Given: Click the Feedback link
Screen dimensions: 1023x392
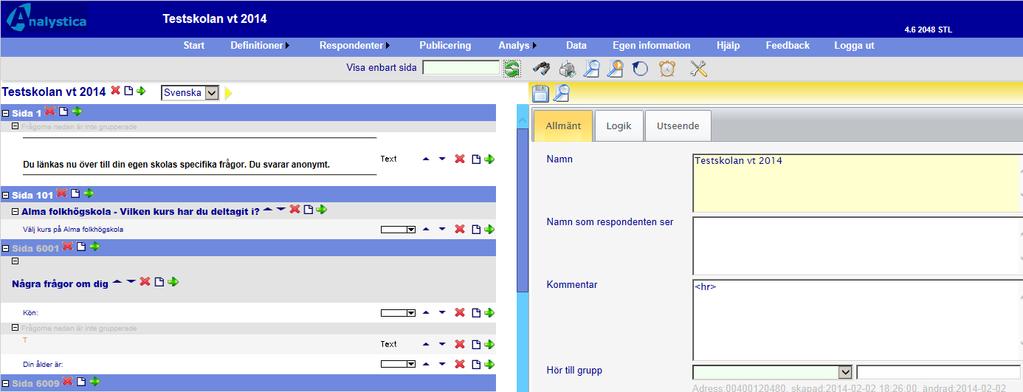Looking at the screenshot, I should (x=787, y=46).
